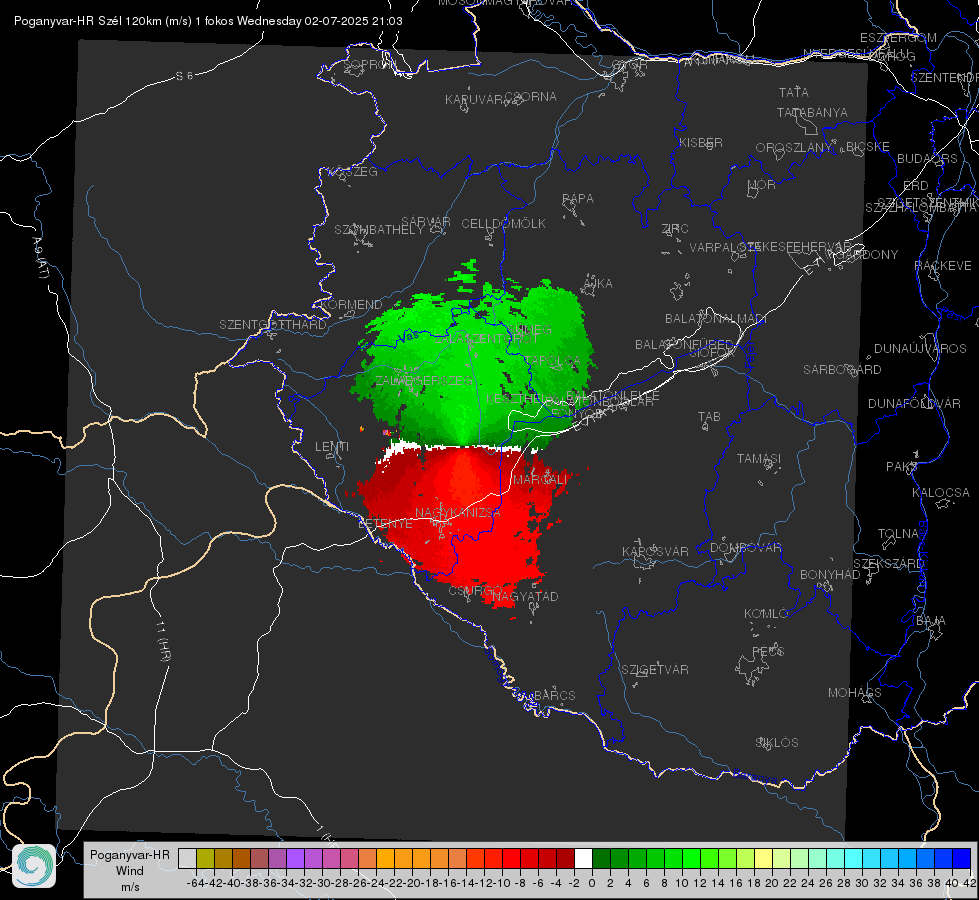Click the MARCALI city label
This screenshot has width=979, height=900.
click(x=540, y=479)
